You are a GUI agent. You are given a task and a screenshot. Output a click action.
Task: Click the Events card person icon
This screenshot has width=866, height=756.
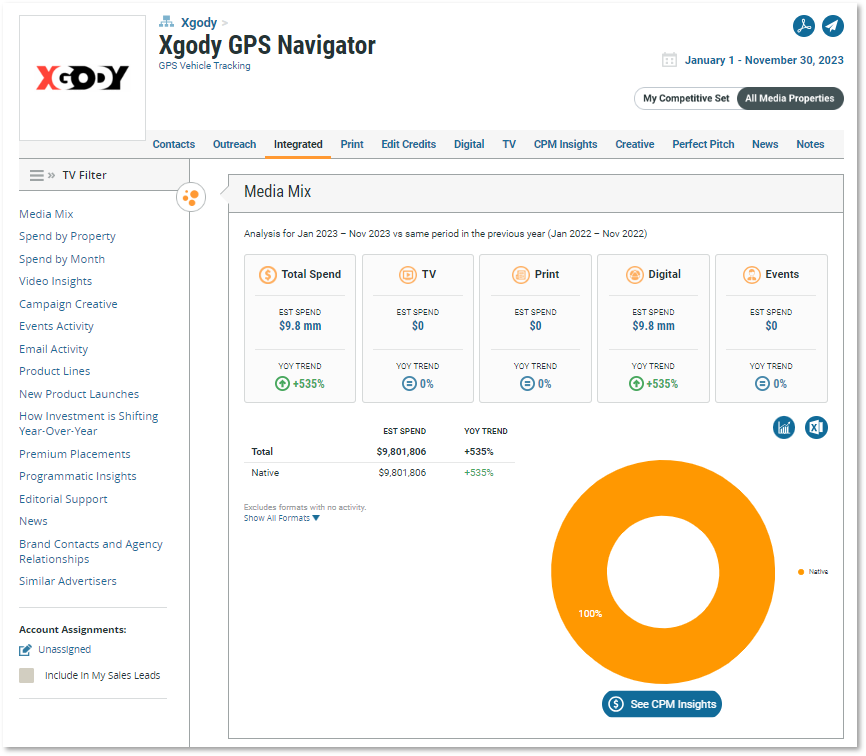click(751, 274)
